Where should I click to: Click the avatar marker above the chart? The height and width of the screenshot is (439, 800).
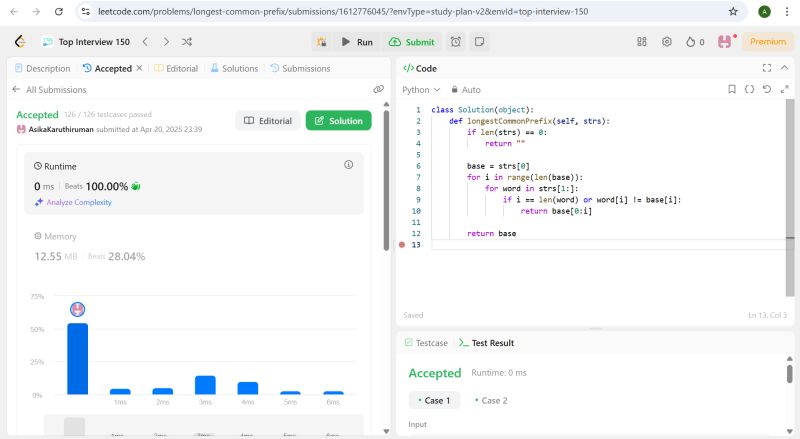(x=78, y=309)
